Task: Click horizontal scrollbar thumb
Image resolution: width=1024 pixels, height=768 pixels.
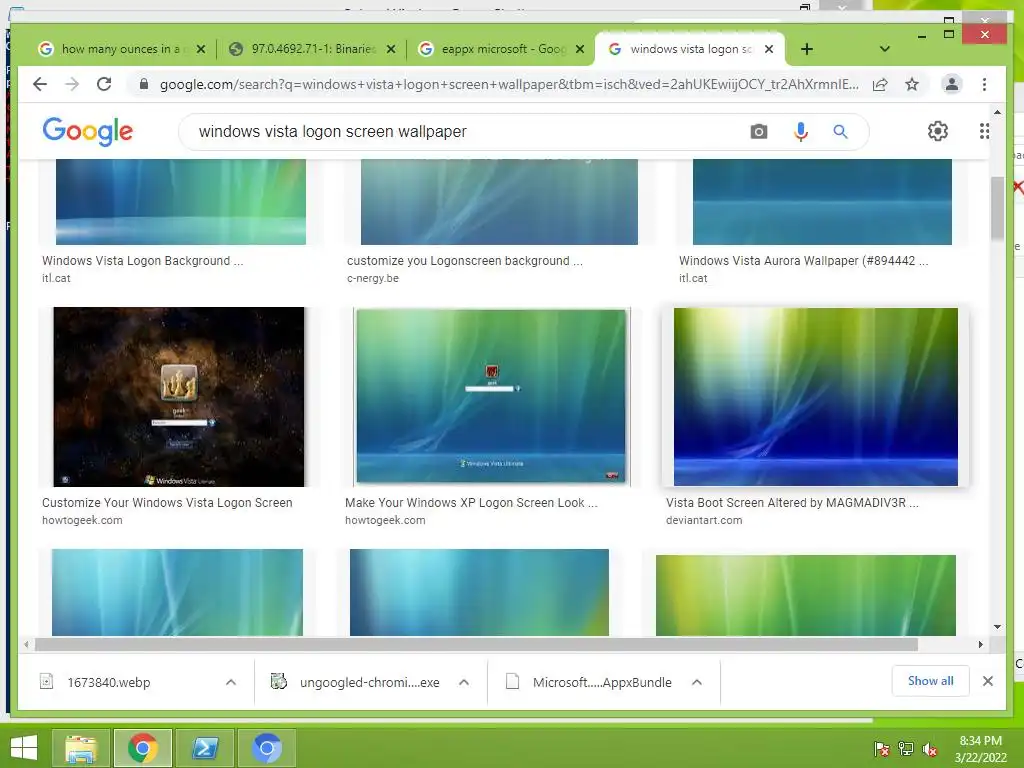Action: [476, 645]
